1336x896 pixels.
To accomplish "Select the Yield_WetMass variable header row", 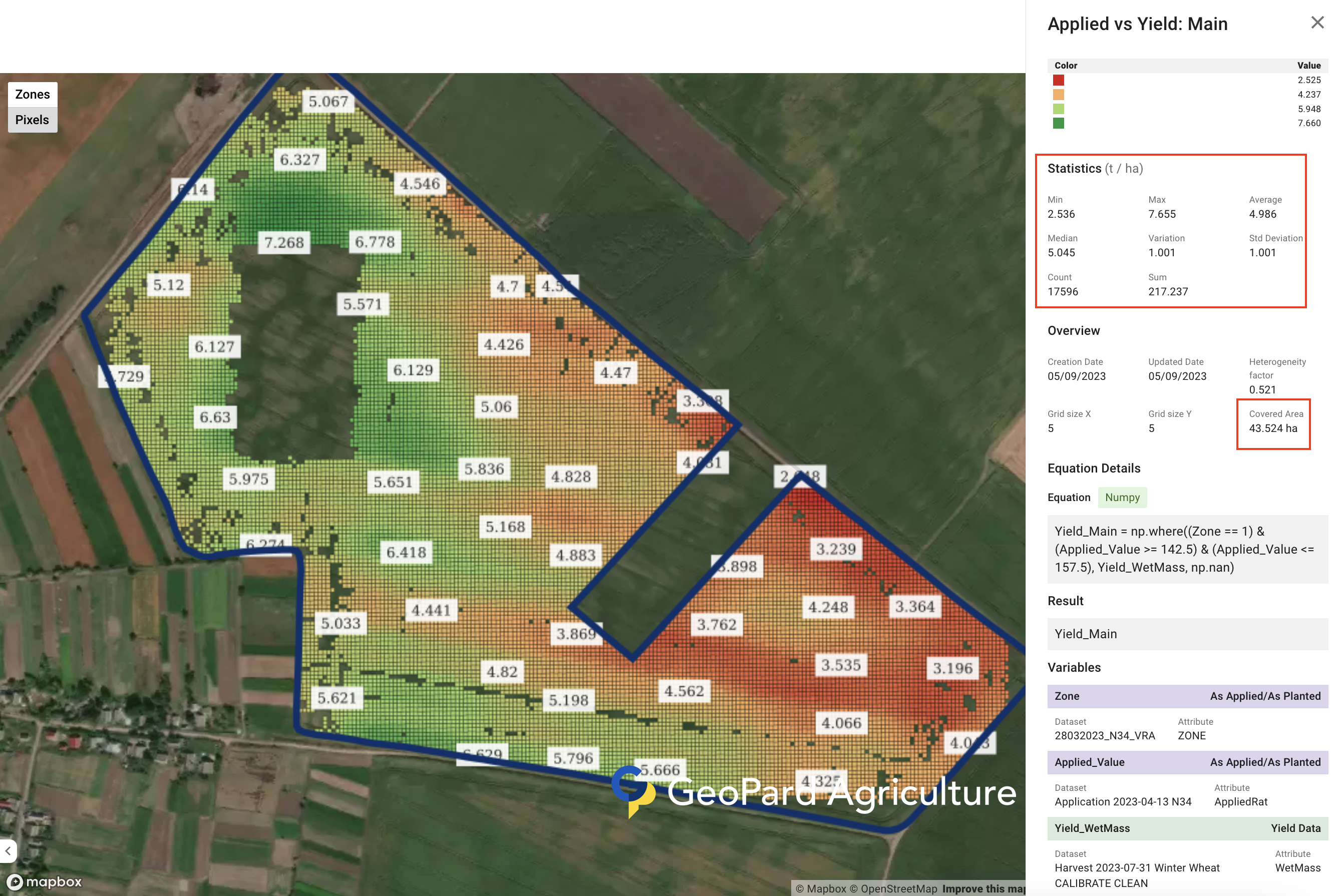I will click(x=1187, y=828).
